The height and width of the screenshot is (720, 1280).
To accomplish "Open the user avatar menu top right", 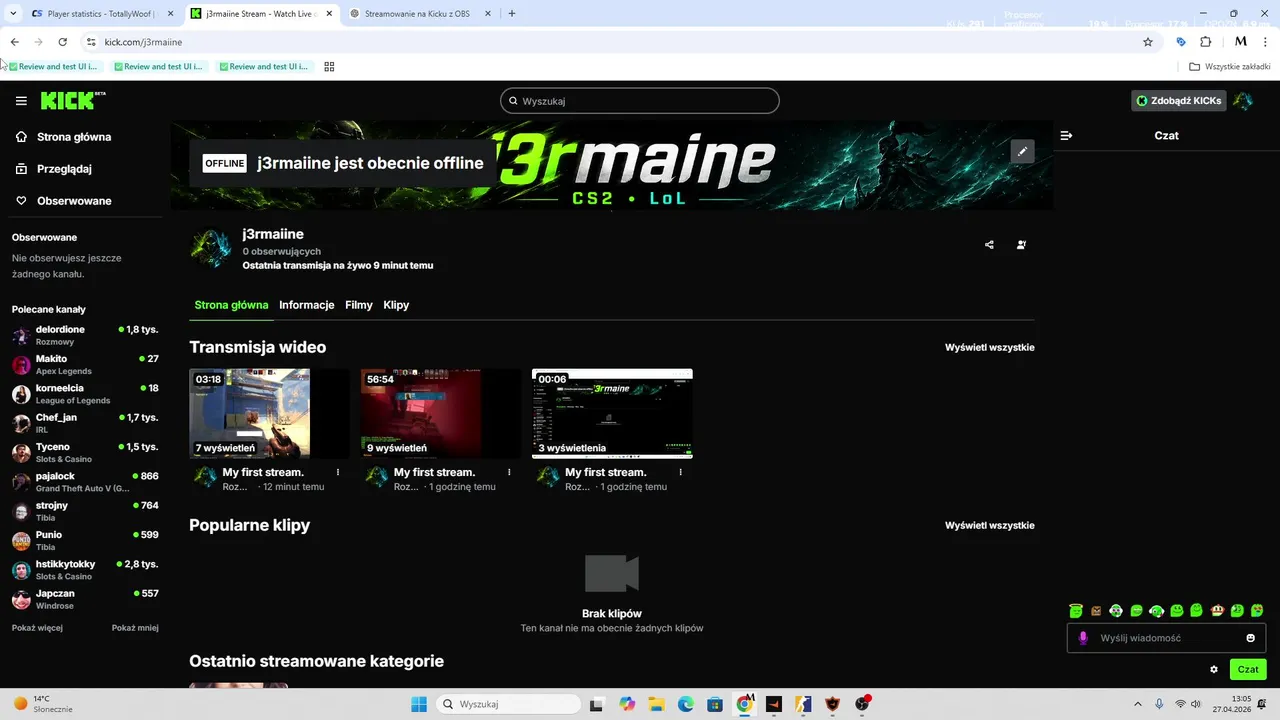I will (x=1243, y=101).
